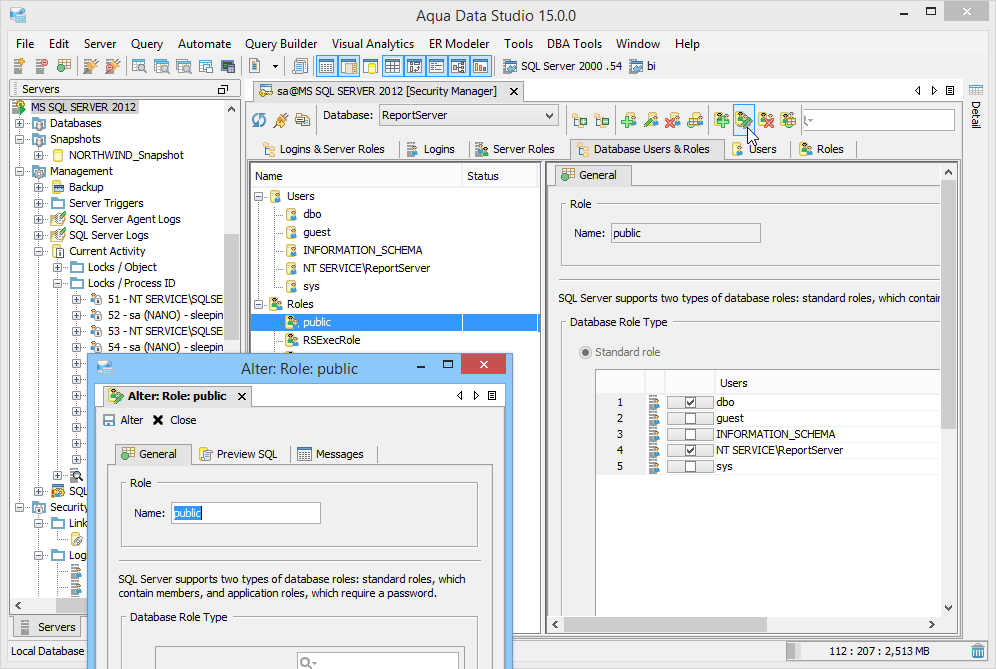Click the User Properties icon
This screenshot has height=669, width=996.
click(695, 119)
